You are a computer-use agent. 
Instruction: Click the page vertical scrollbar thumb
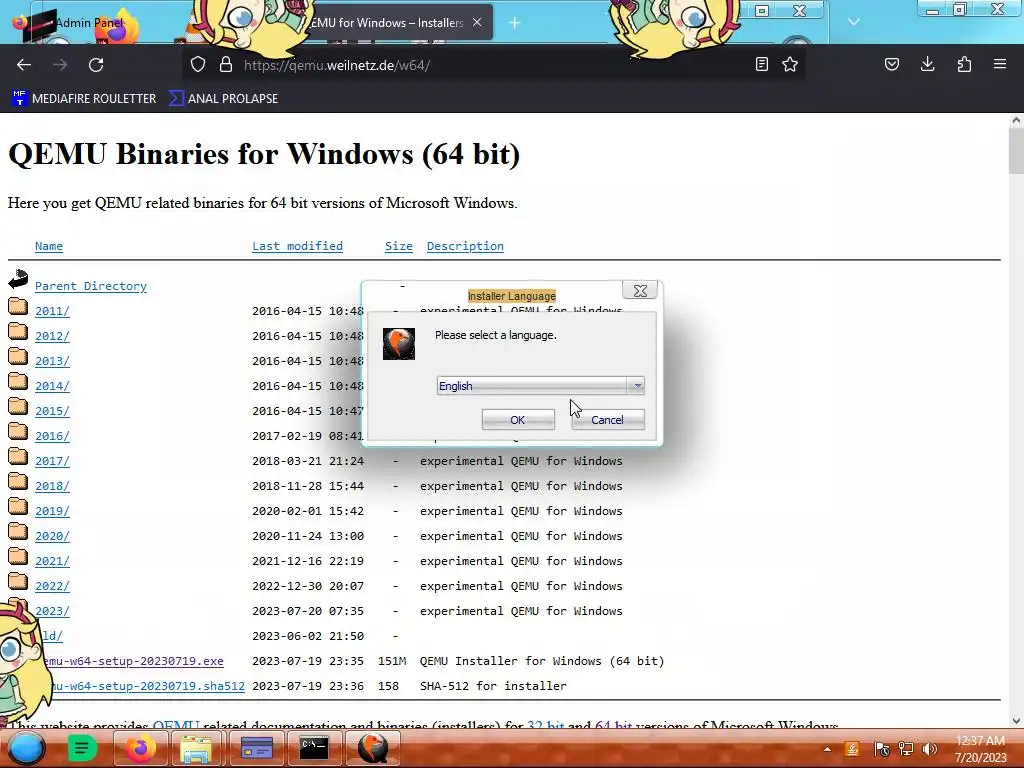tap(1016, 152)
